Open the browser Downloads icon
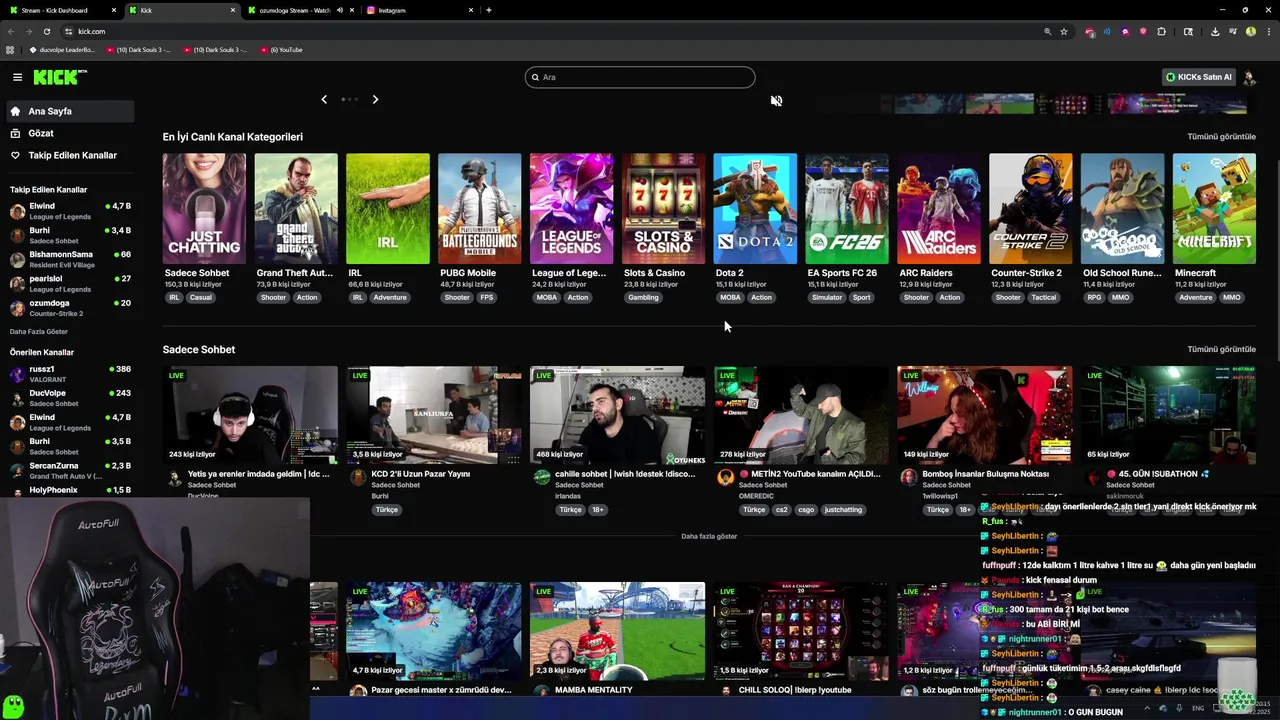The image size is (1280, 720). point(1214,31)
